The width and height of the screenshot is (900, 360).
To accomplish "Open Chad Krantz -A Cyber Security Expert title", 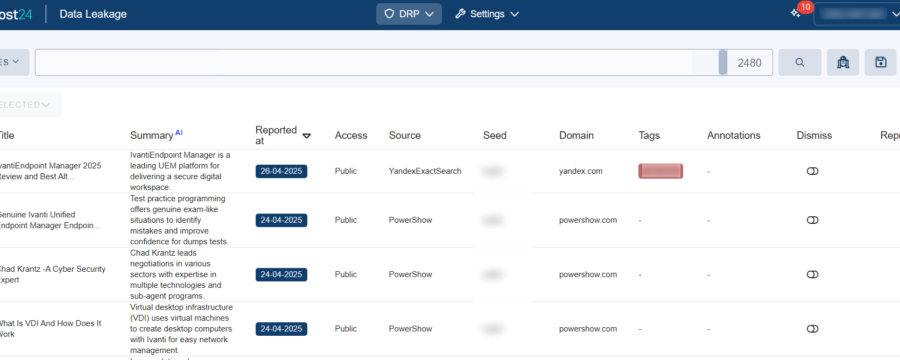I will click(52, 274).
